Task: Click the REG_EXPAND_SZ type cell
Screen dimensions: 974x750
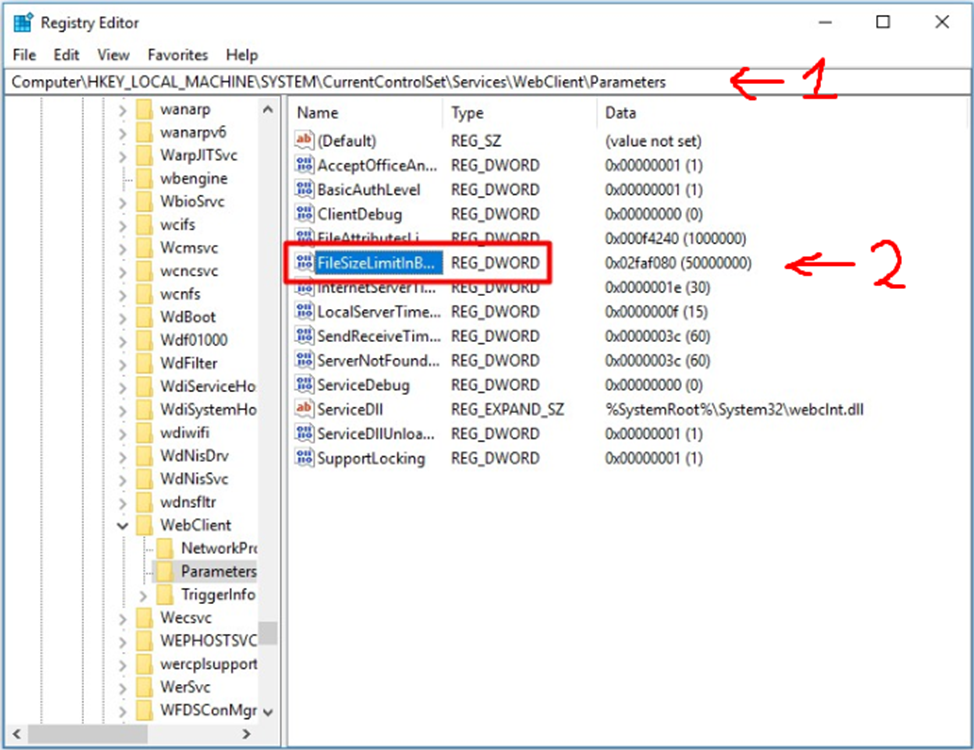Action: click(x=507, y=409)
